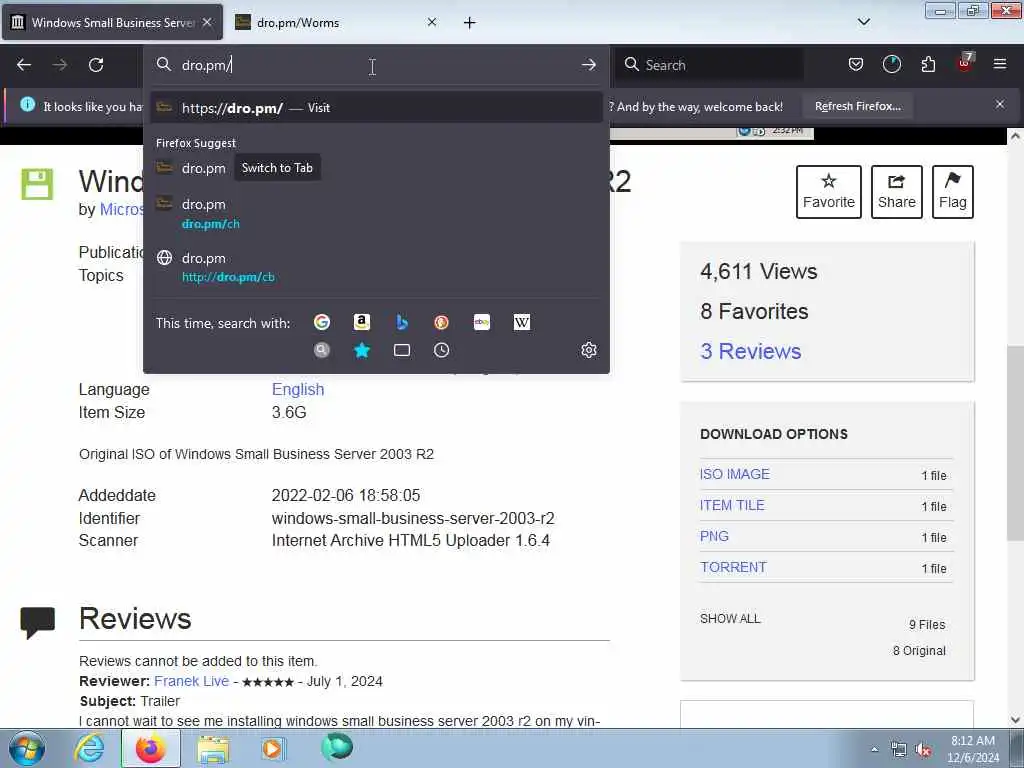1024x768 pixels.
Task: Choose the dro.pm/ch suggestion
Action: coord(376,214)
